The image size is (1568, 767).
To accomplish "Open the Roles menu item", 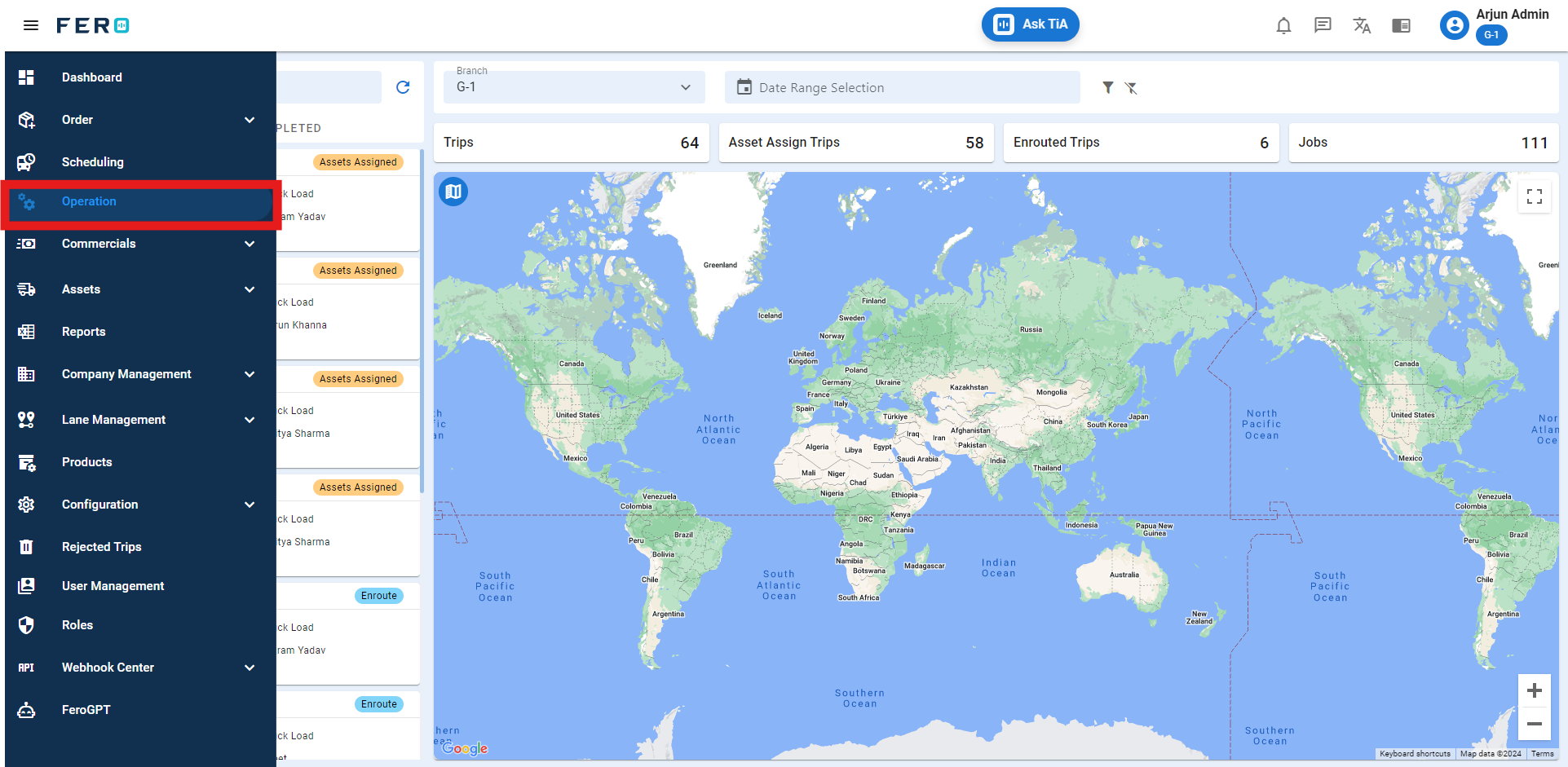I will pyautogui.click(x=140, y=625).
